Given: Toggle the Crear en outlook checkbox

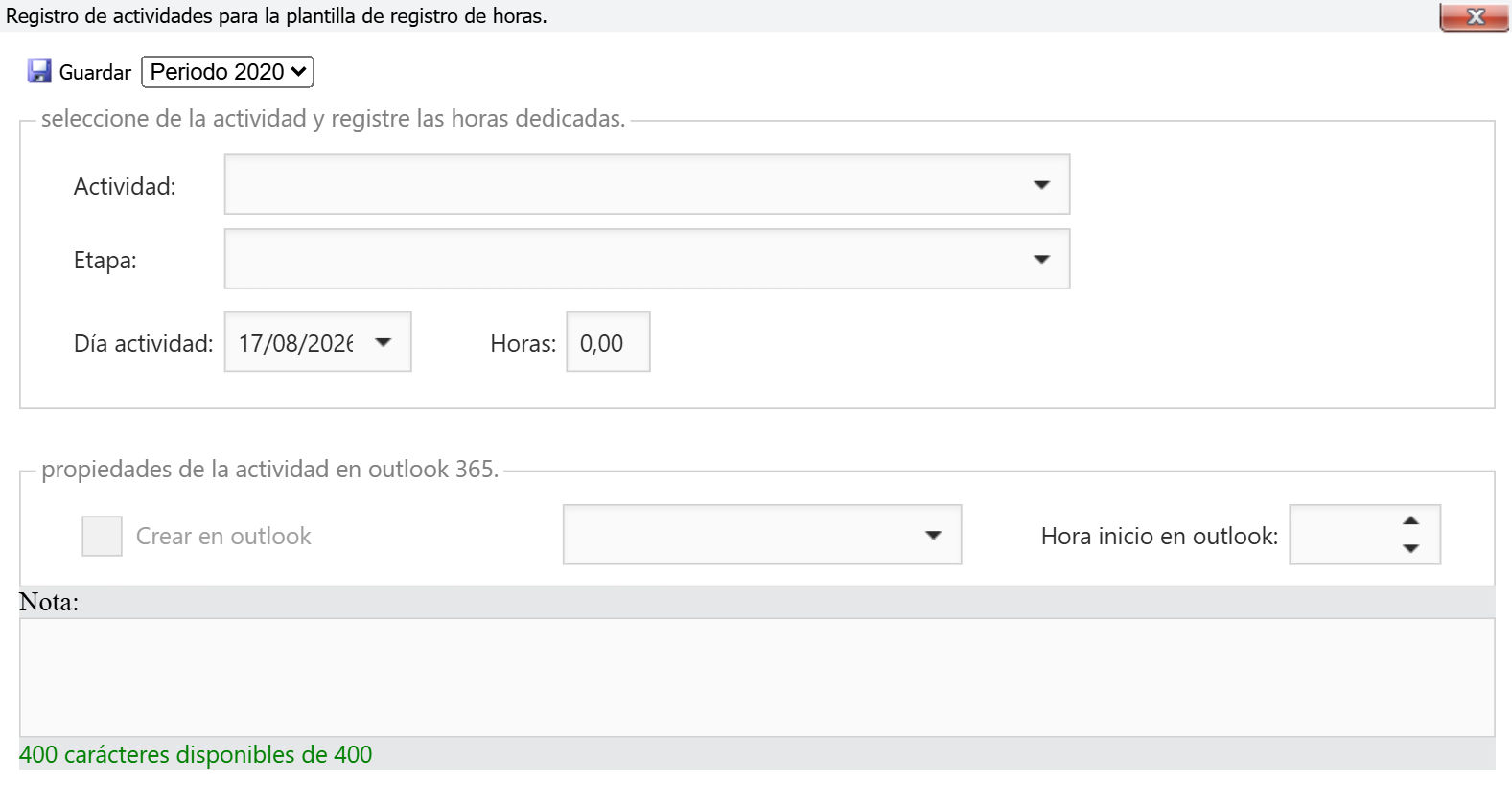Looking at the screenshot, I should (x=102, y=536).
